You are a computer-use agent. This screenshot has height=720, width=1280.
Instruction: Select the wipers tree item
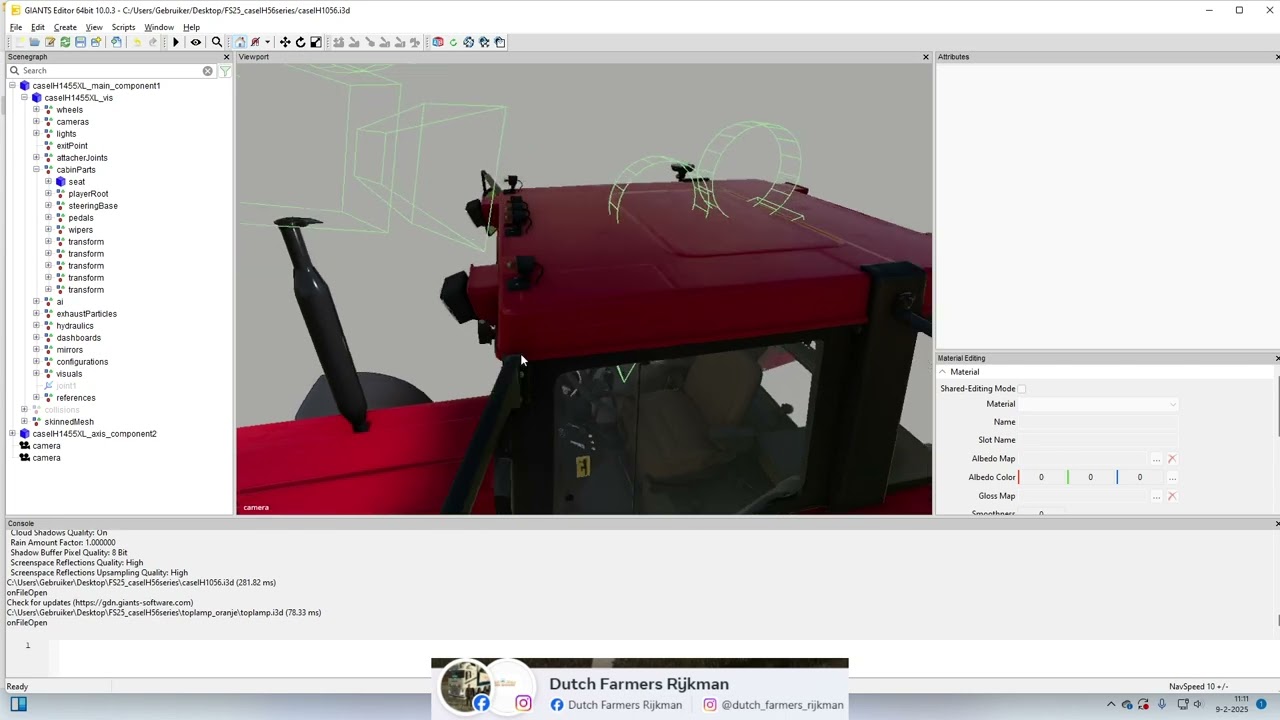80,230
